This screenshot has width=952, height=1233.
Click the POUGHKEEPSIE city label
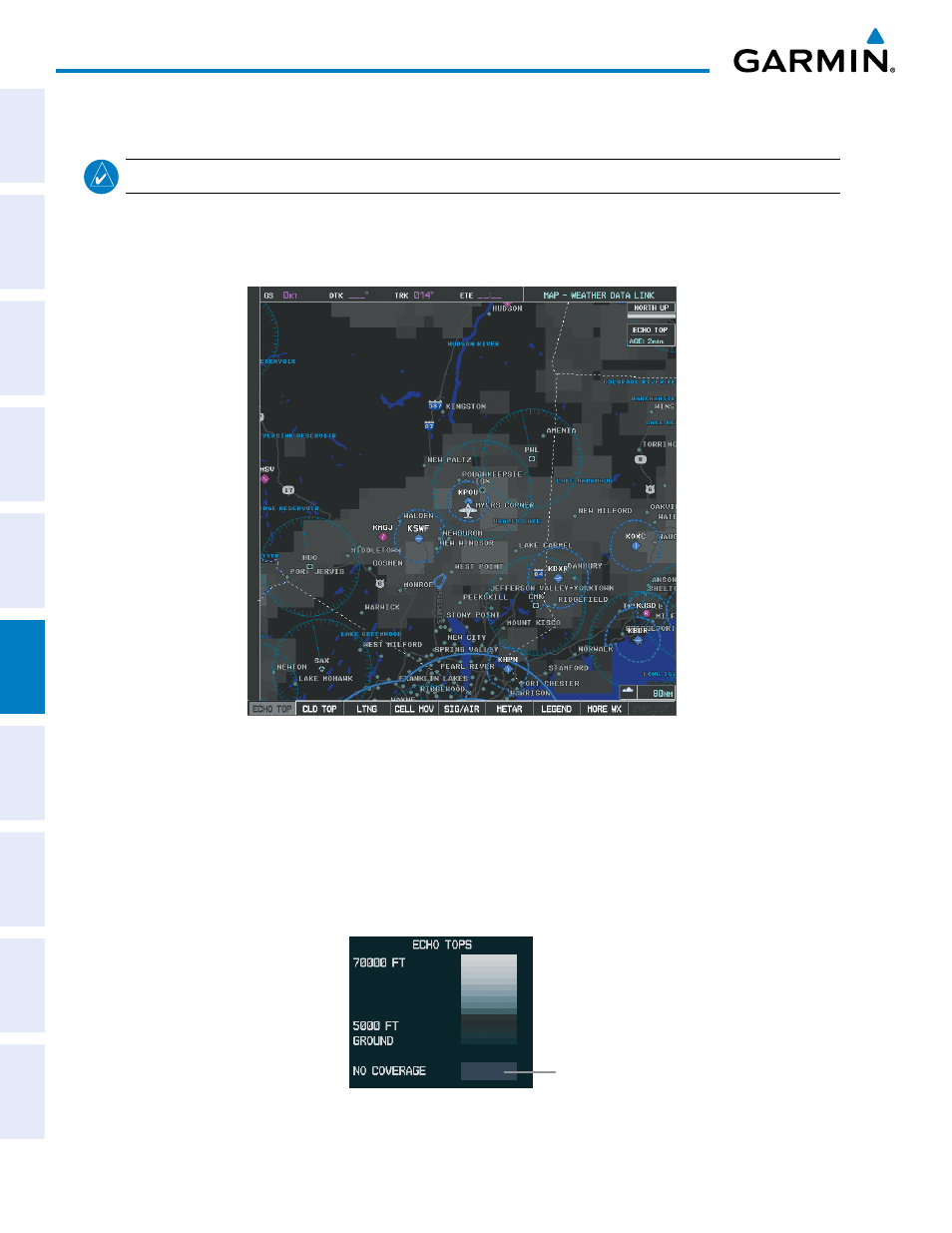492,474
